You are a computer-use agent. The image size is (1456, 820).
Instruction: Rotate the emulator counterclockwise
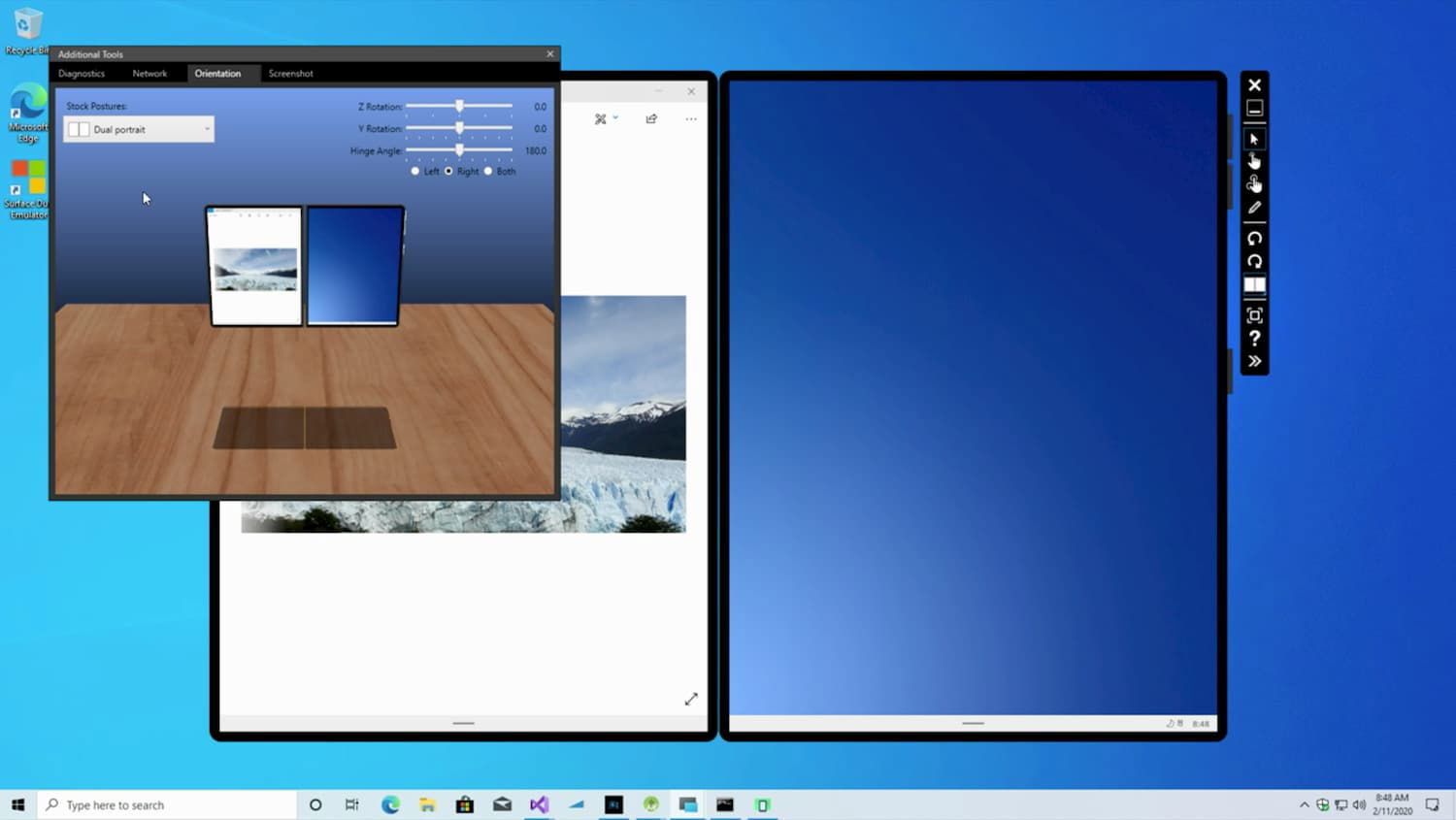(x=1254, y=239)
